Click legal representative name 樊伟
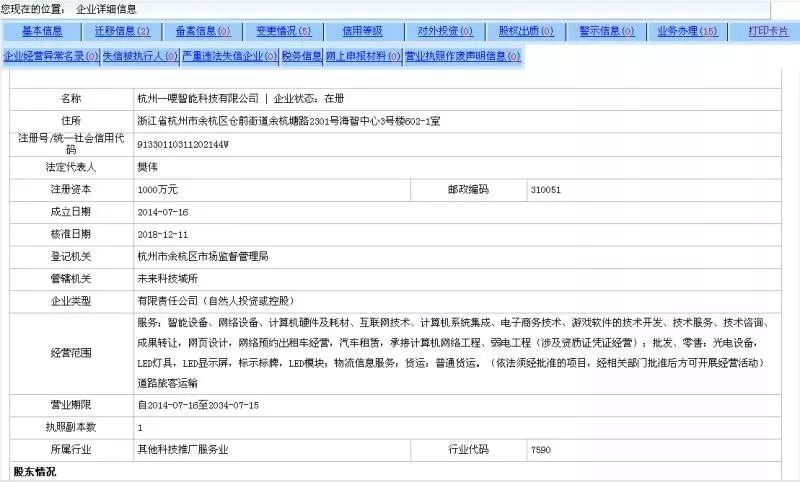Screen dimensions: 800x482 click(147, 167)
